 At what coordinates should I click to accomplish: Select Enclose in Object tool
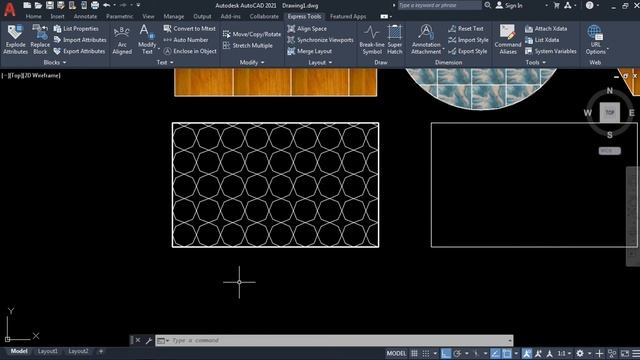click(x=190, y=51)
